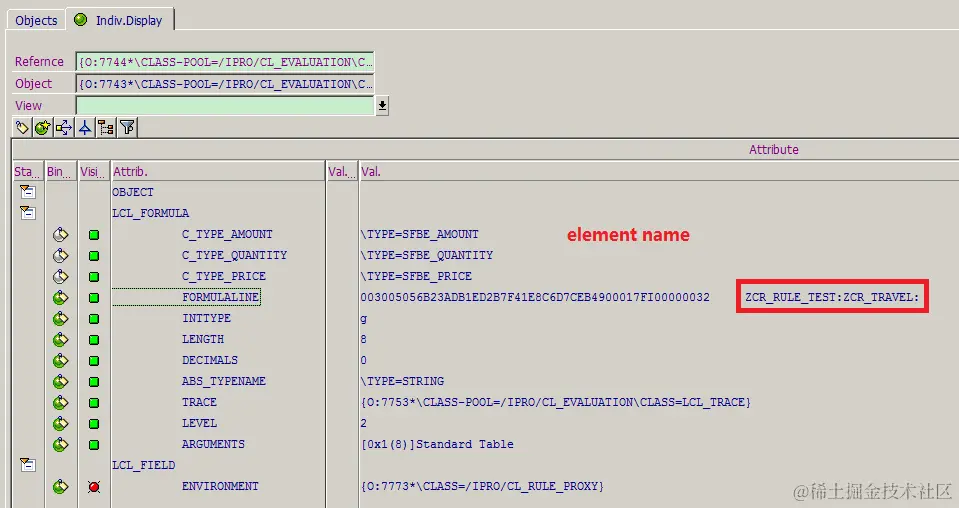Click the wide Val. column header
The image size is (959, 508).
(659, 171)
